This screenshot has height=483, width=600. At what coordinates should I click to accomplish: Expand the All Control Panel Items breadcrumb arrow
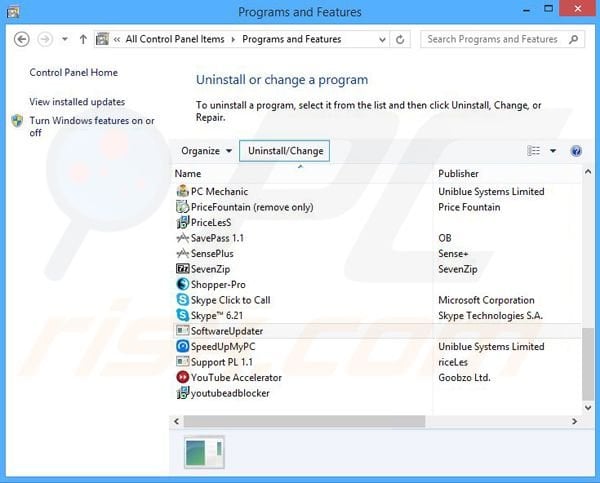233,39
